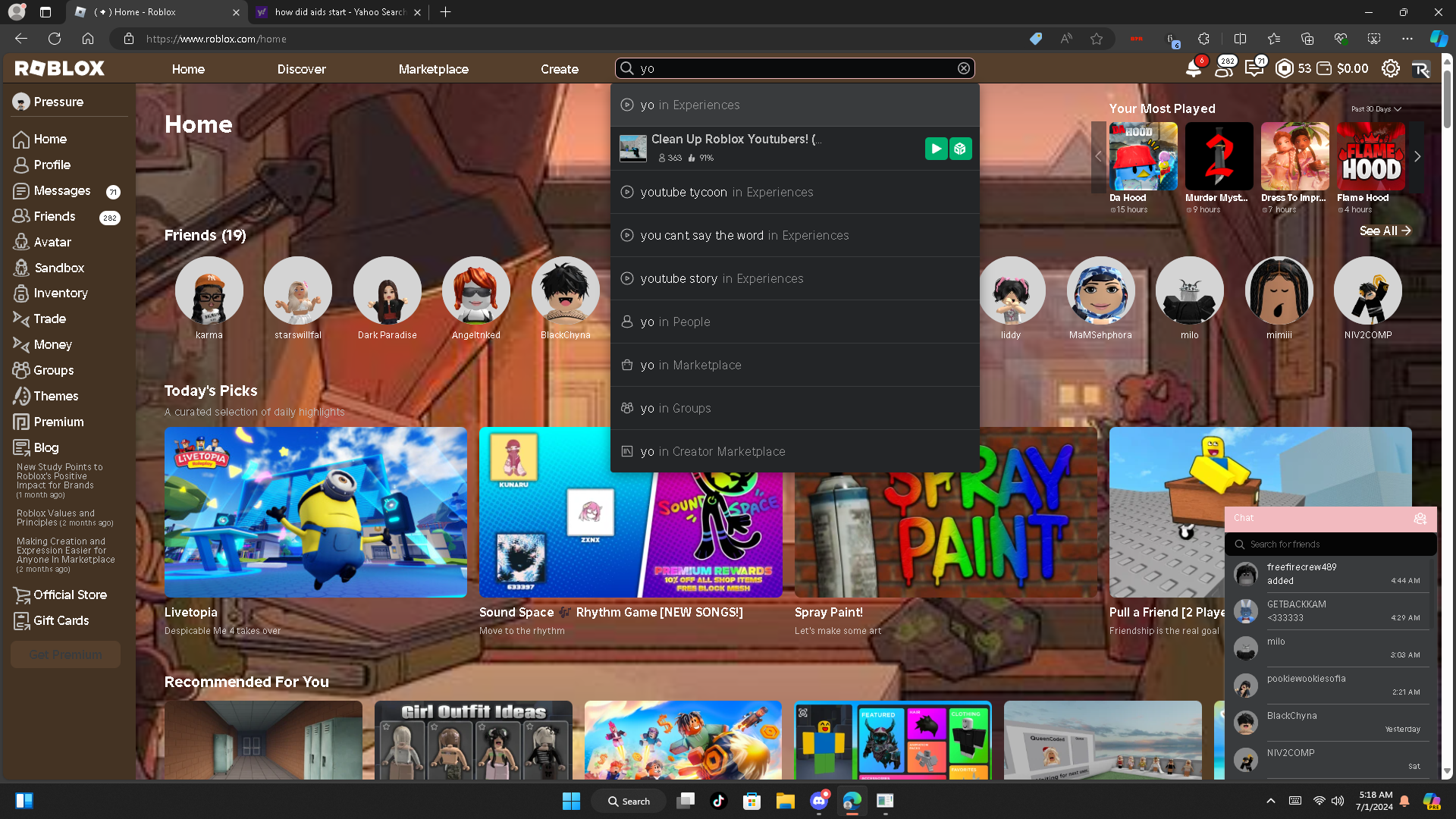The image size is (1456, 819).
Task: Click the Search for friends chat field
Action: (x=1330, y=544)
